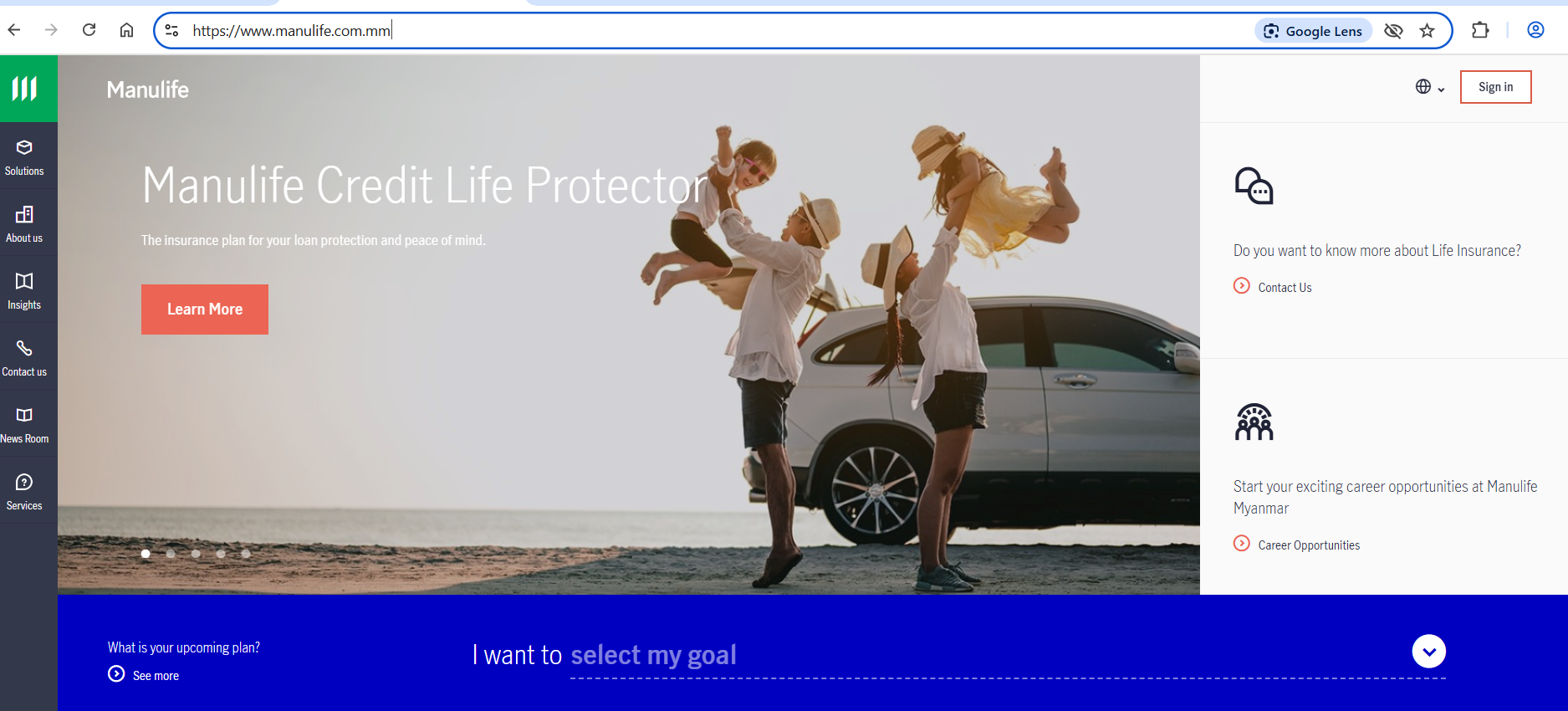Click the Google Lens button
The image size is (1568, 711).
(x=1313, y=31)
